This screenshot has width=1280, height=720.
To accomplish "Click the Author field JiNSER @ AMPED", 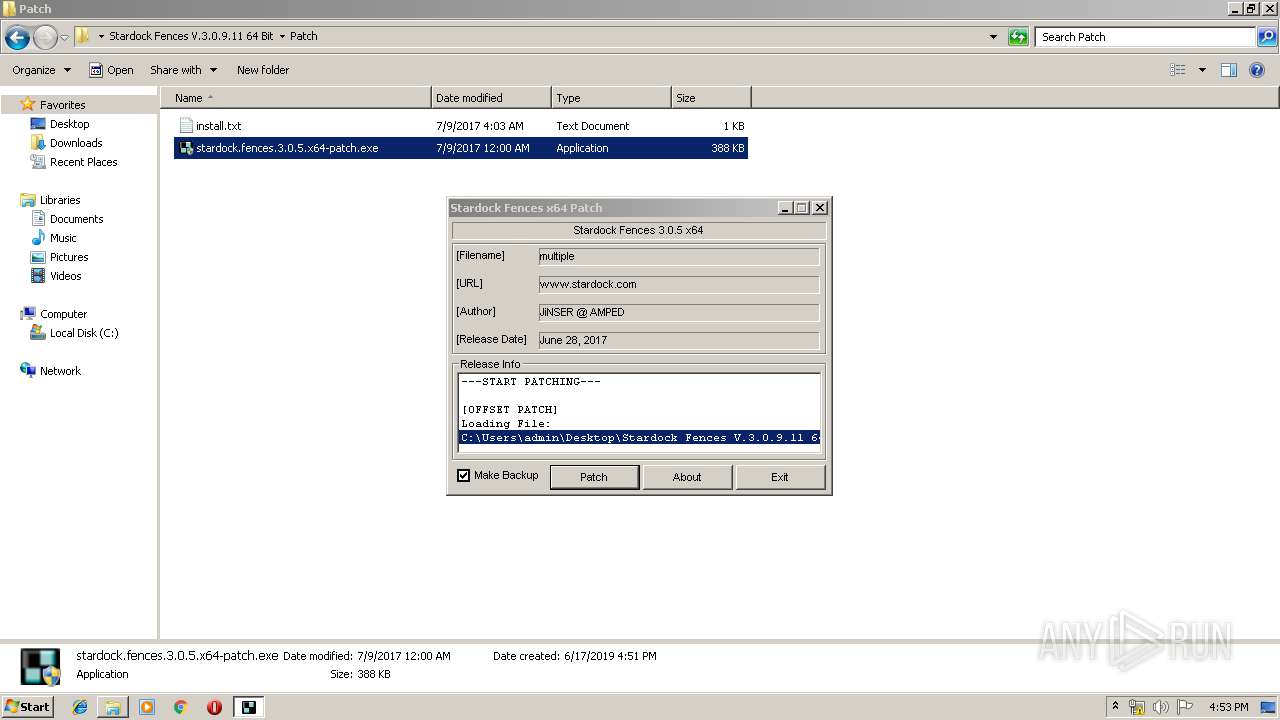I will click(678, 312).
